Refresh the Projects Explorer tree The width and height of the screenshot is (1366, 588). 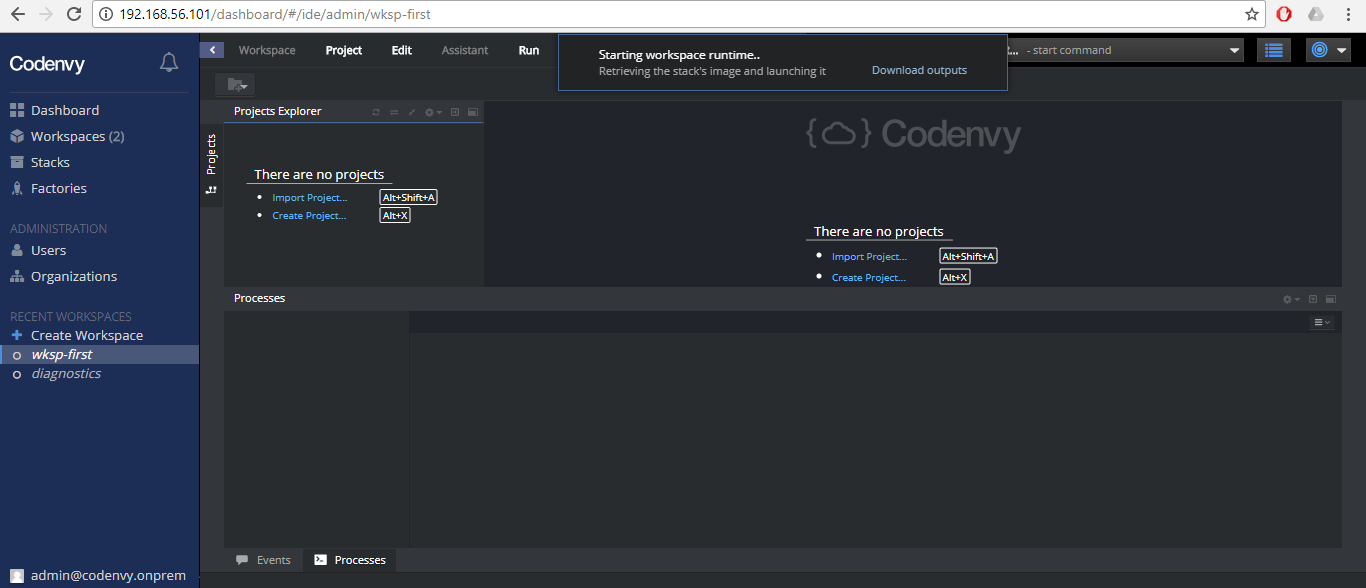(376, 111)
